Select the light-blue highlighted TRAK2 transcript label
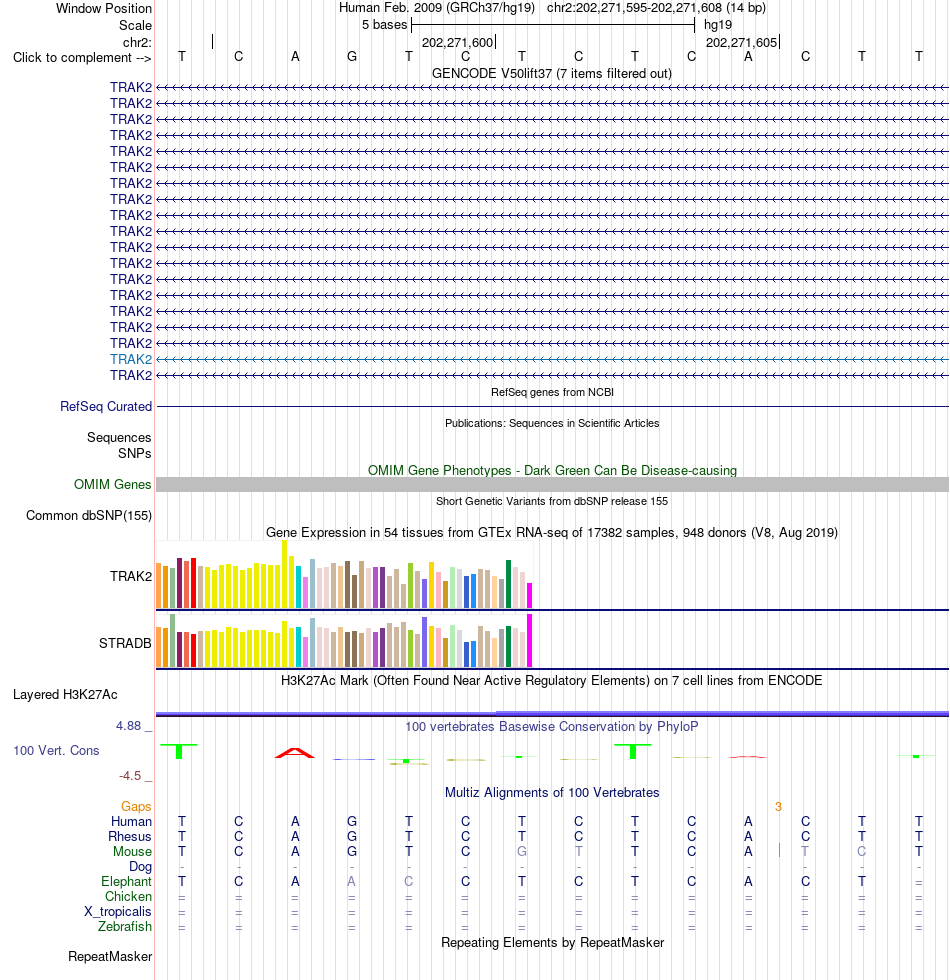This screenshot has width=950, height=980. [131, 359]
